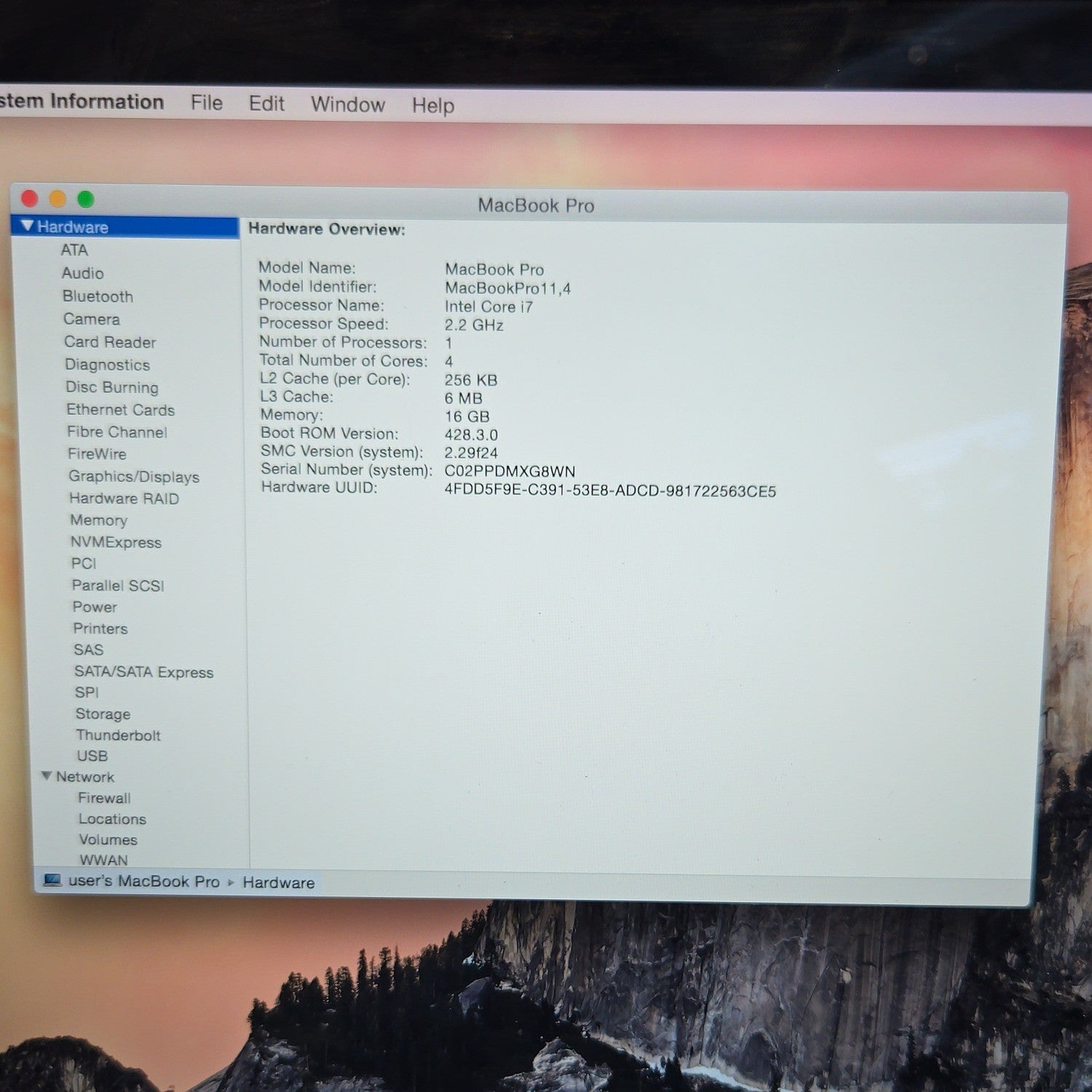The width and height of the screenshot is (1092, 1092).
Task: Select FireWire in the sidebar
Action: (x=97, y=454)
